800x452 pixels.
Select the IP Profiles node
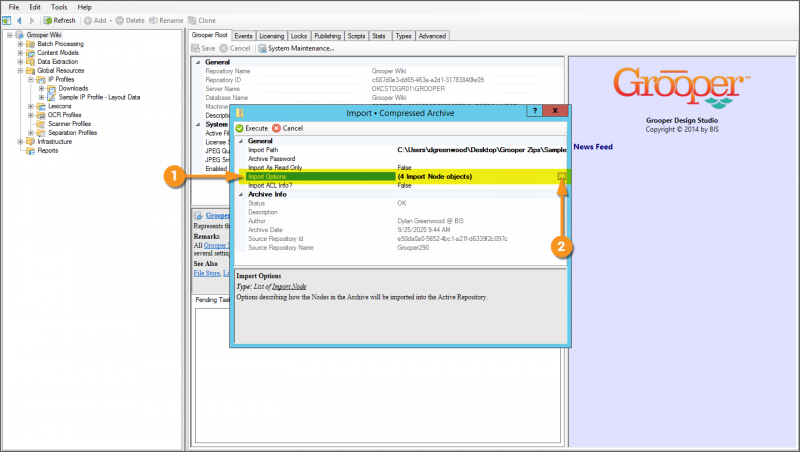tap(61, 79)
